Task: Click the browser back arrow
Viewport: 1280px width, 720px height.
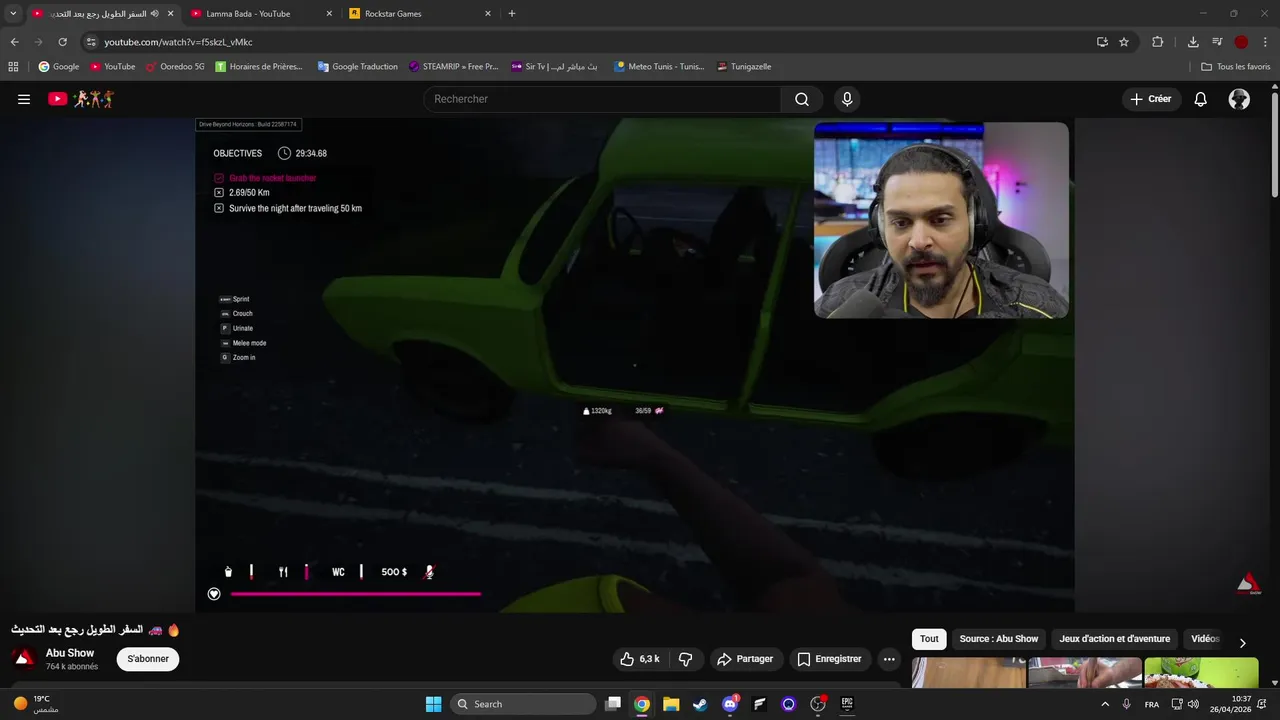Action: coord(14,42)
